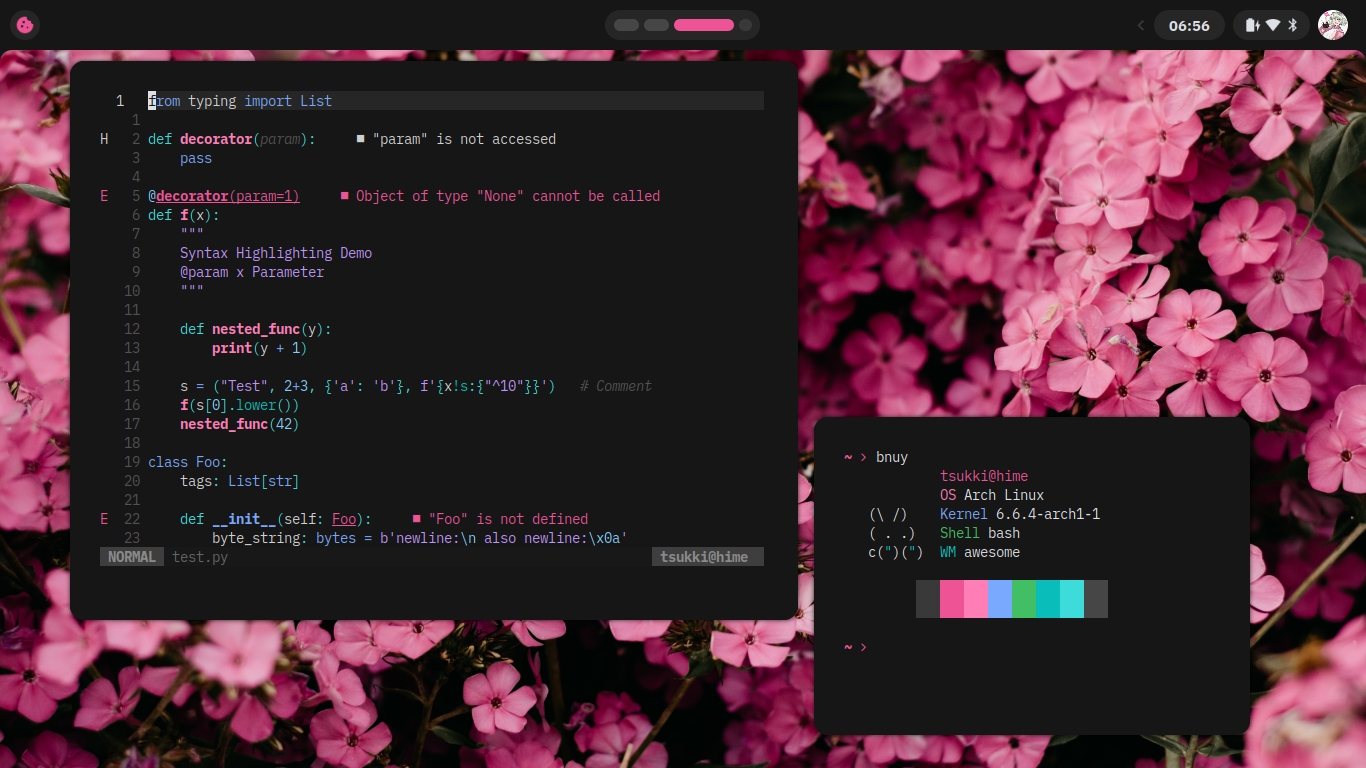This screenshot has width=1366, height=768.
Task: Expand the chevron arrow left of the clock
Action: click(x=1140, y=25)
